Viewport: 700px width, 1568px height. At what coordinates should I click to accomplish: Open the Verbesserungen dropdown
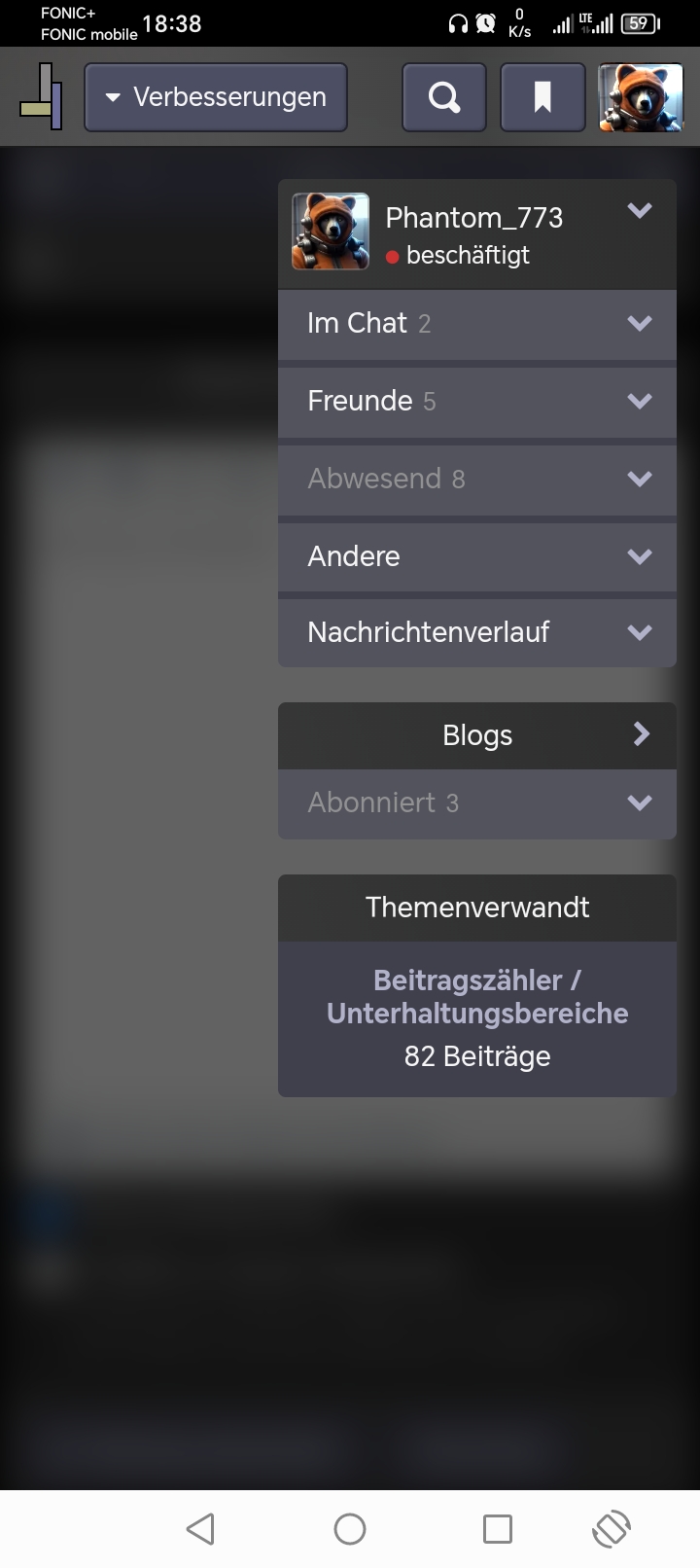tap(216, 97)
